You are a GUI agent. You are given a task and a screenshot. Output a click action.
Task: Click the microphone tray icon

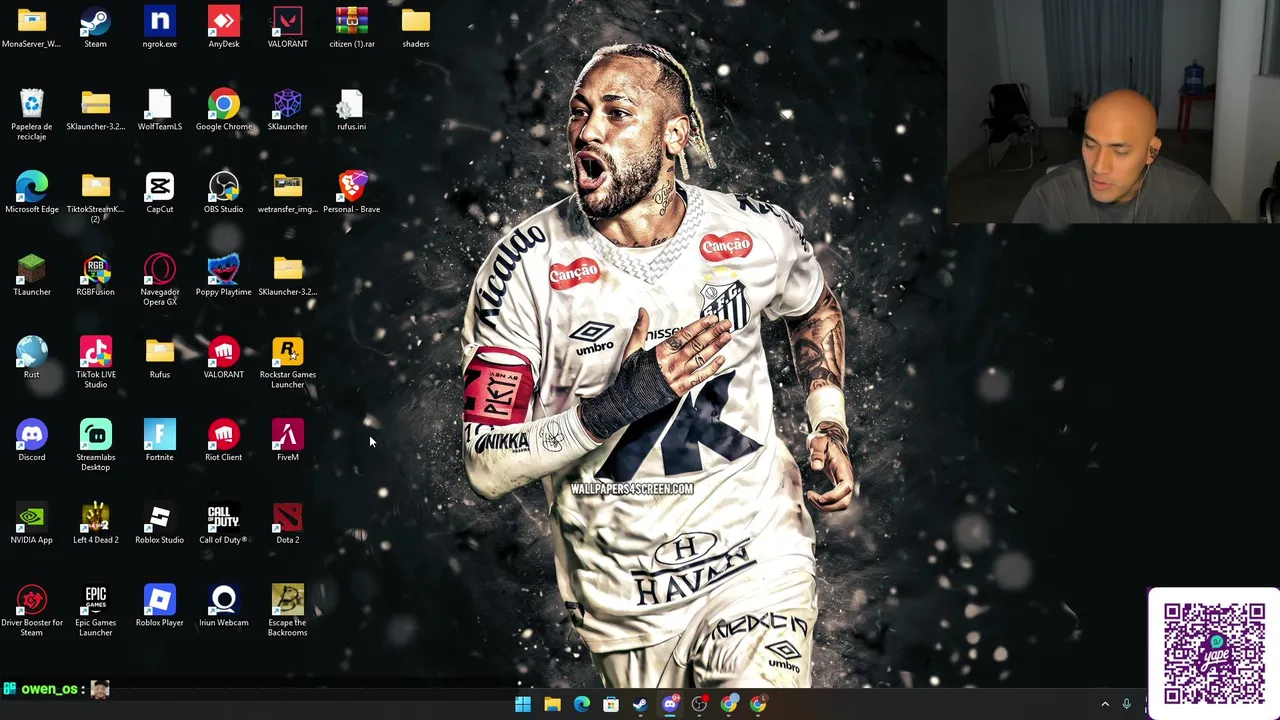pos(1126,705)
